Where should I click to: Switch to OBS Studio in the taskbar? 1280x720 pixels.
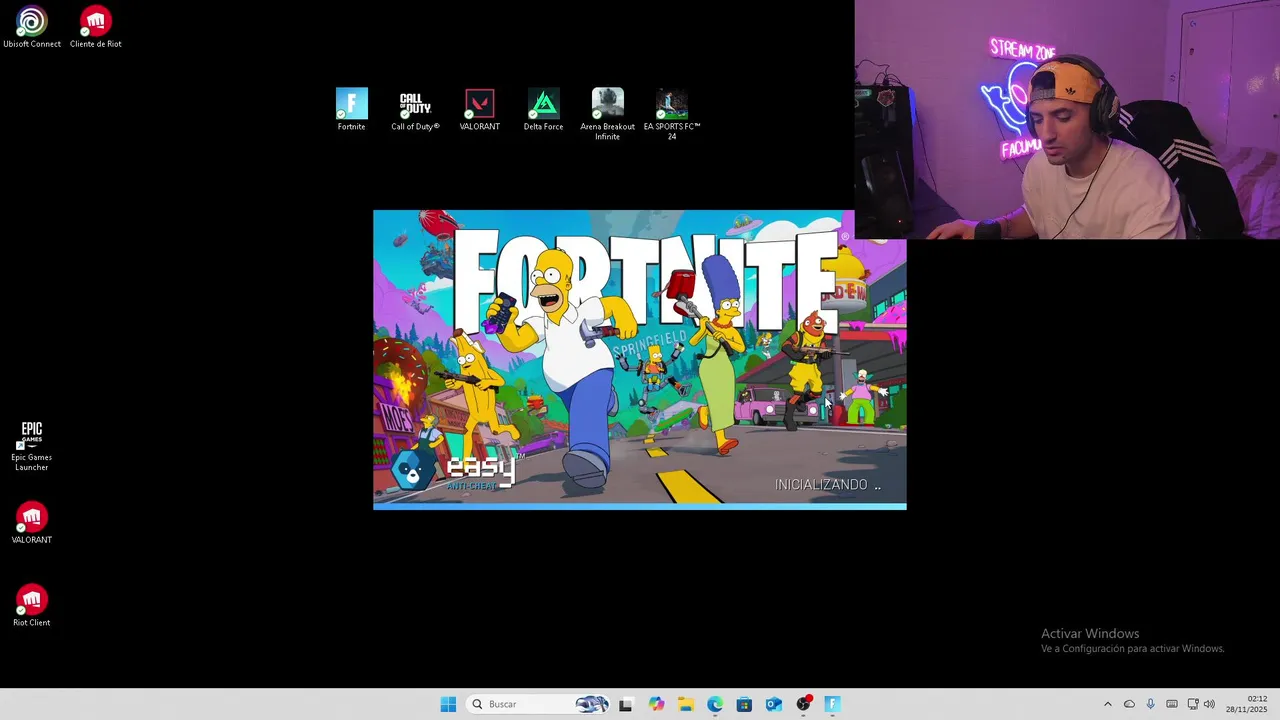click(x=803, y=704)
